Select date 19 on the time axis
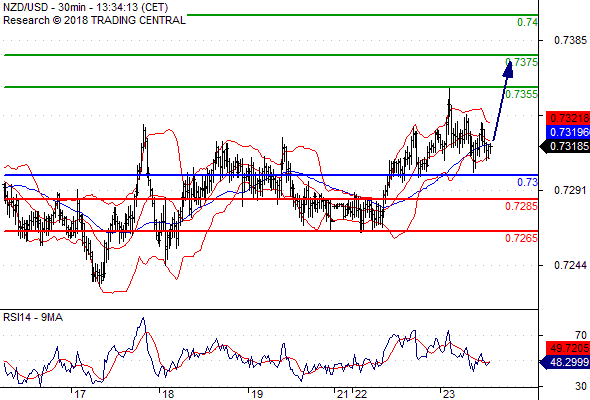The width and height of the screenshot is (590, 400). [257, 394]
